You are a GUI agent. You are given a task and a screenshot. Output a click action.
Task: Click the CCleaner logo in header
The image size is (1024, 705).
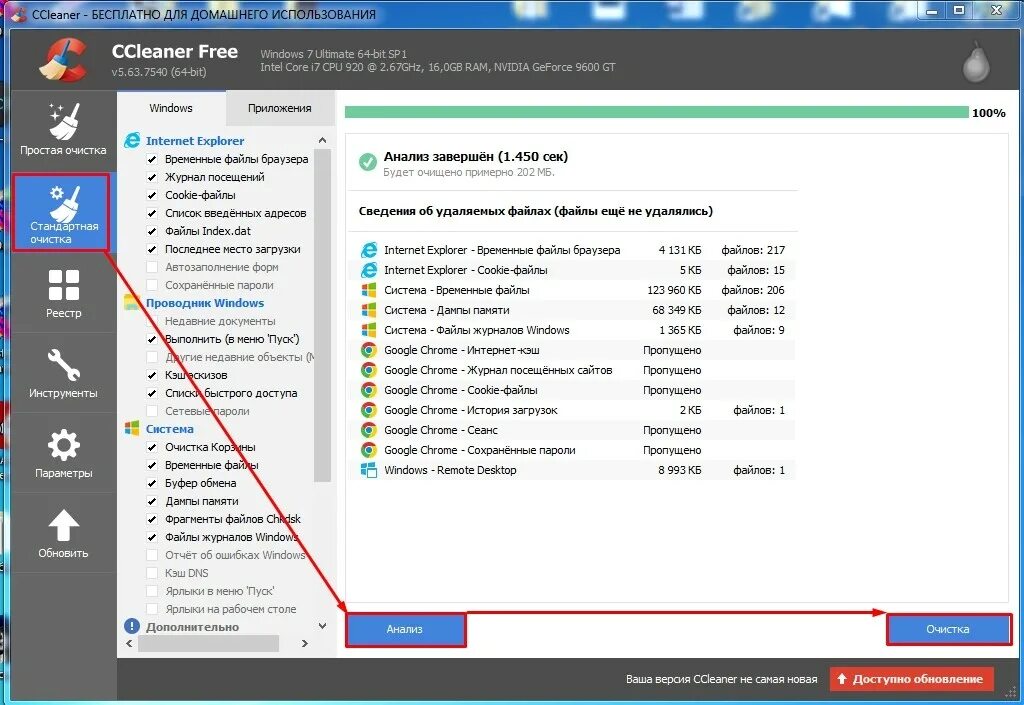pyautogui.click(x=63, y=61)
